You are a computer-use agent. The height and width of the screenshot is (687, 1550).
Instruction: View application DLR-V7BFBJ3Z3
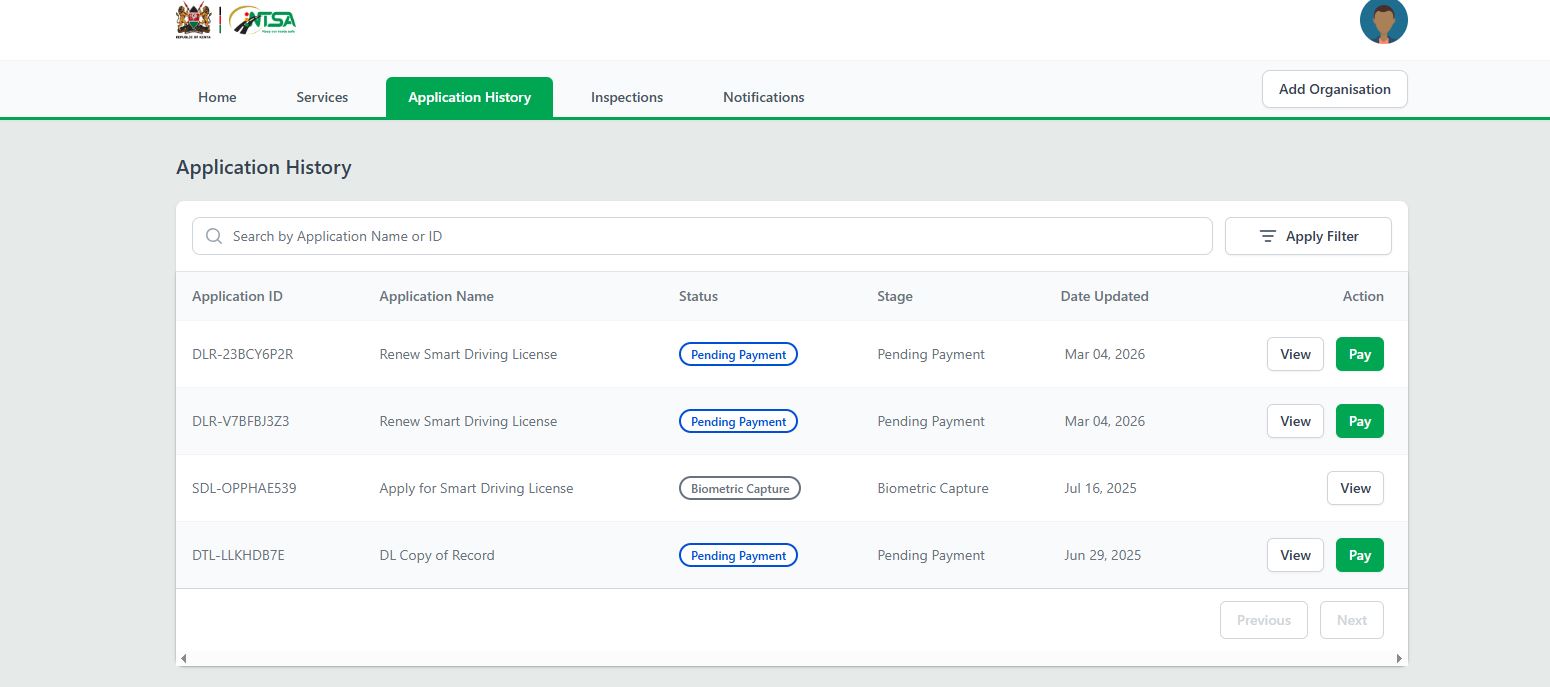point(1295,421)
